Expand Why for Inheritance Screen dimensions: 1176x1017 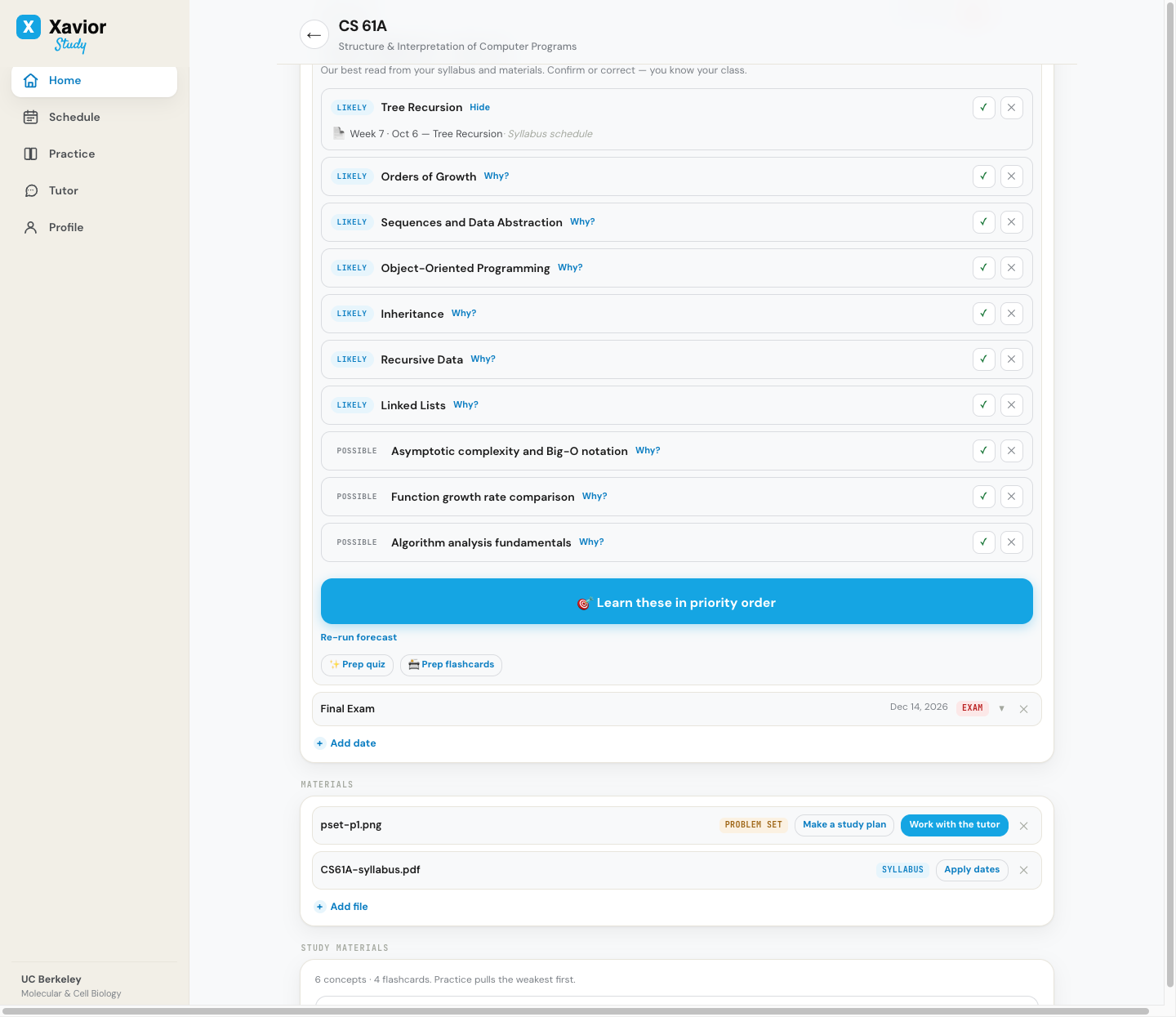[x=464, y=313]
